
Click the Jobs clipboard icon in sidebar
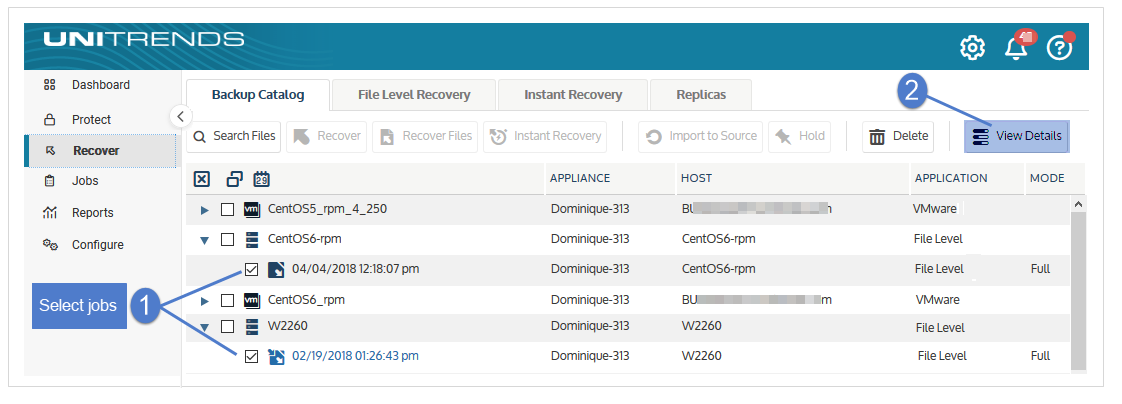(49, 181)
